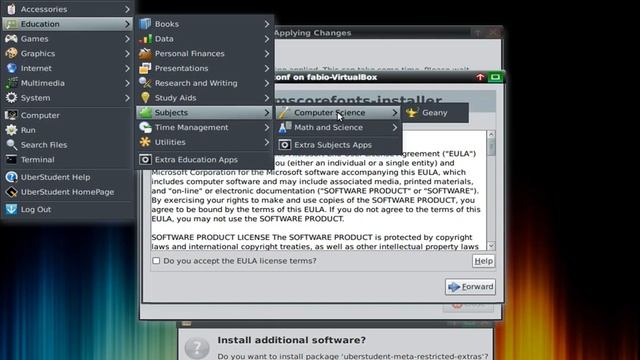Select the Computer Science menu entry

(x=338, y=113)
